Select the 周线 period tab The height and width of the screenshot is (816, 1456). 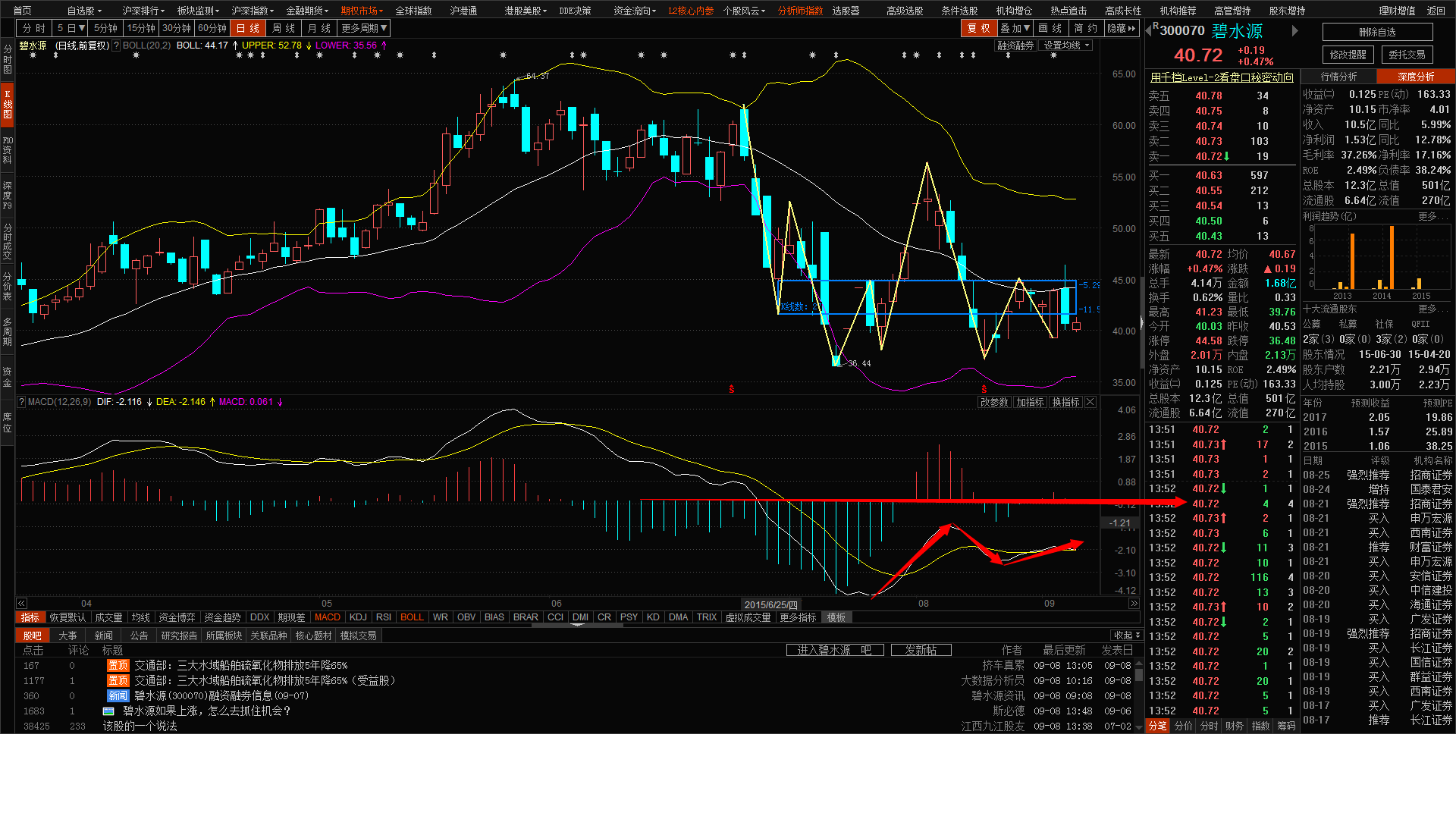(x=284, y=28)
